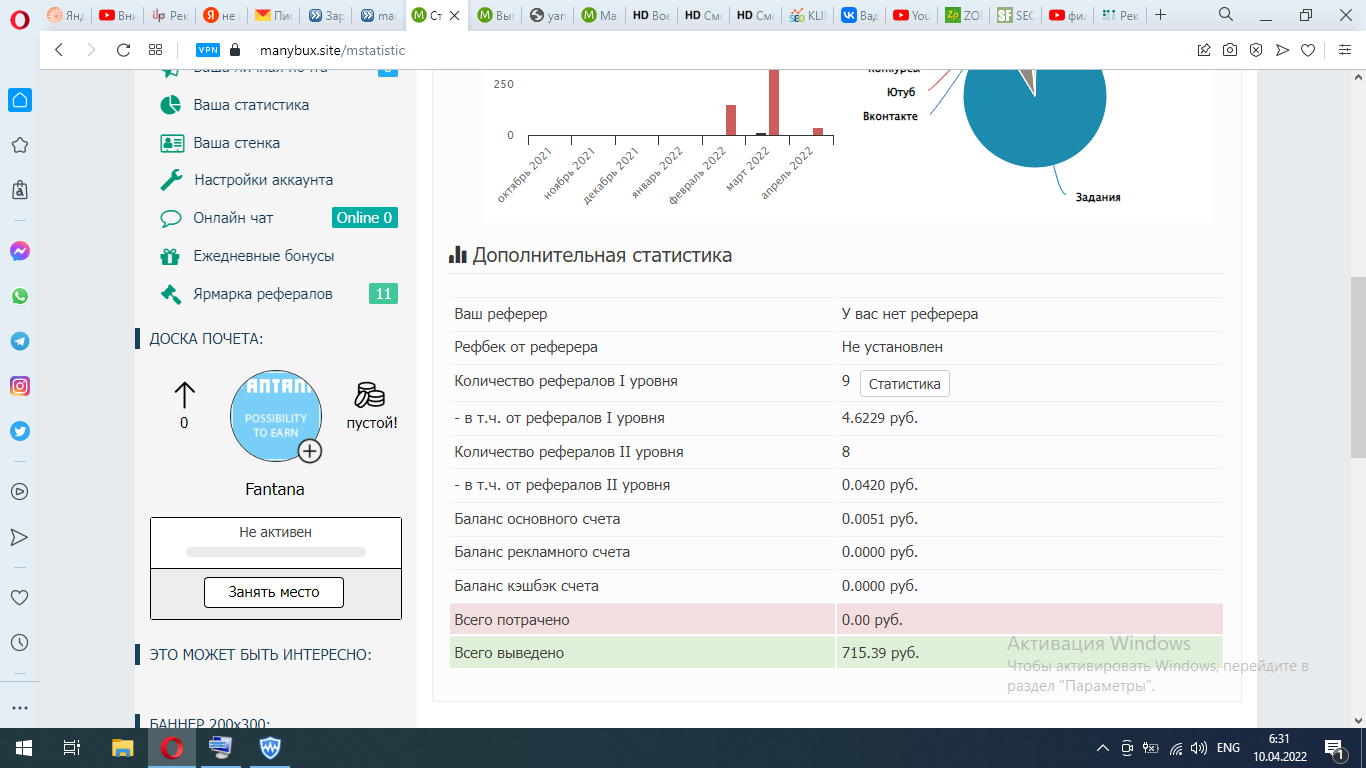Click the plus icon on Fantana avatar
Image resolution: width=1366 pixels, height=768 pixels.
click(310, 451)
